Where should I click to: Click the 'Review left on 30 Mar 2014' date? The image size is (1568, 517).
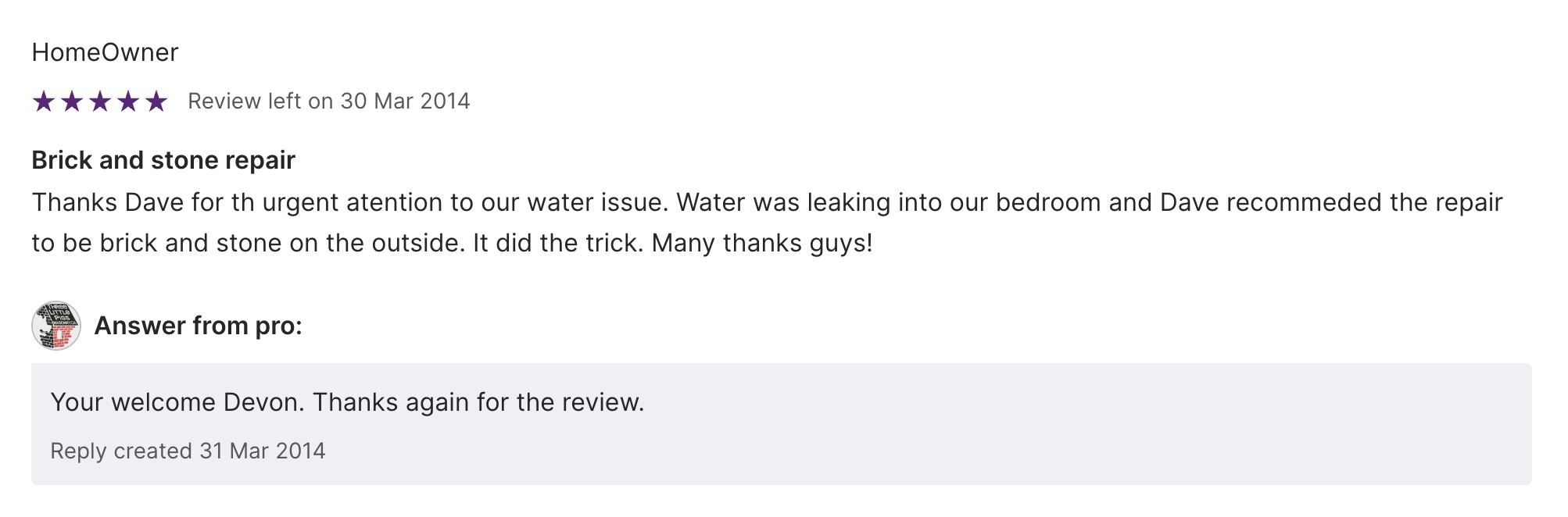pyautogui.click(x=328, y=102)
